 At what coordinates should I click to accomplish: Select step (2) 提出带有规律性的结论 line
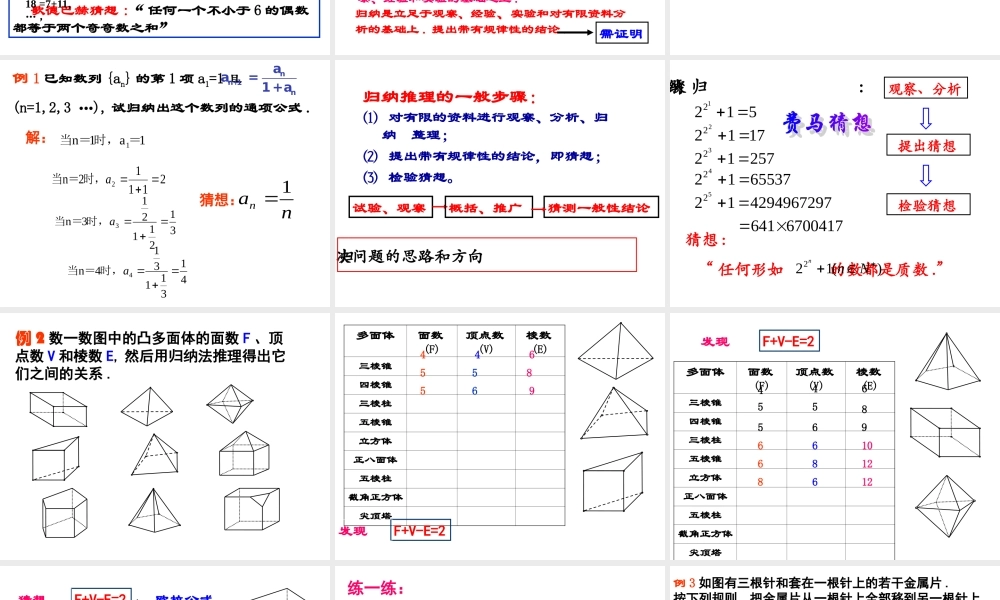482,156
